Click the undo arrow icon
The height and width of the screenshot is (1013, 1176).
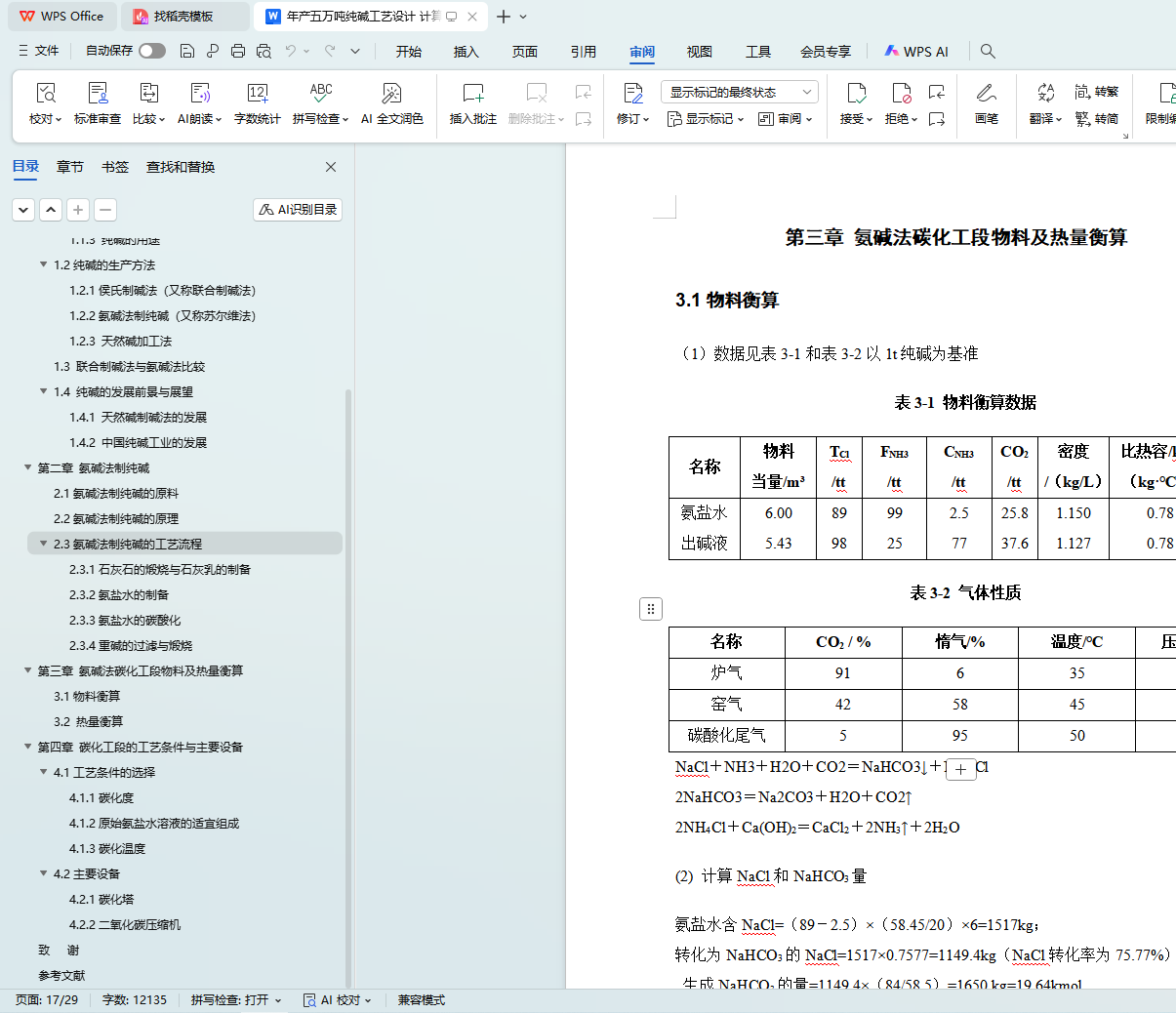(x=291, y=51)
